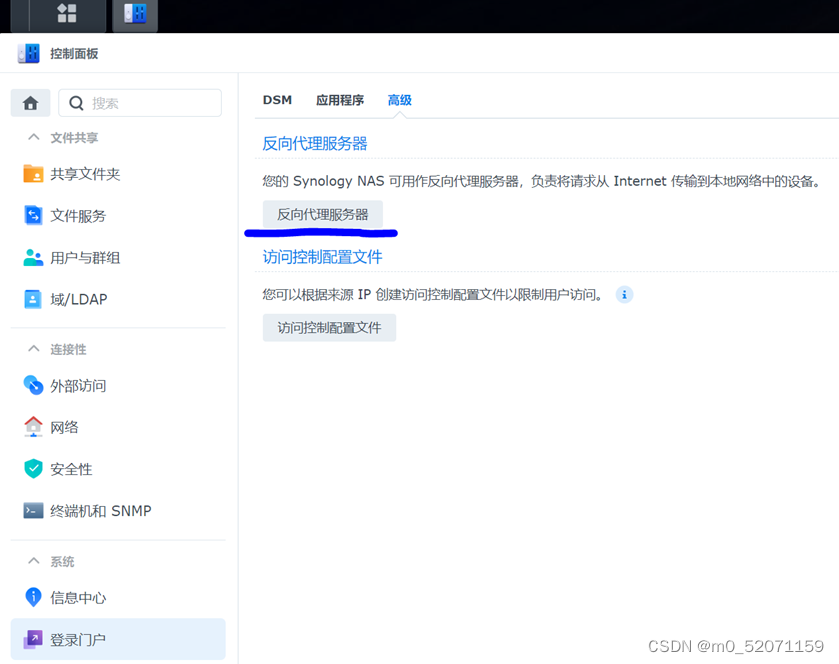The width and height of the screenshot is (839, 664).
Task: Select the 高级 tab
Action: click(x=400, y=100)
